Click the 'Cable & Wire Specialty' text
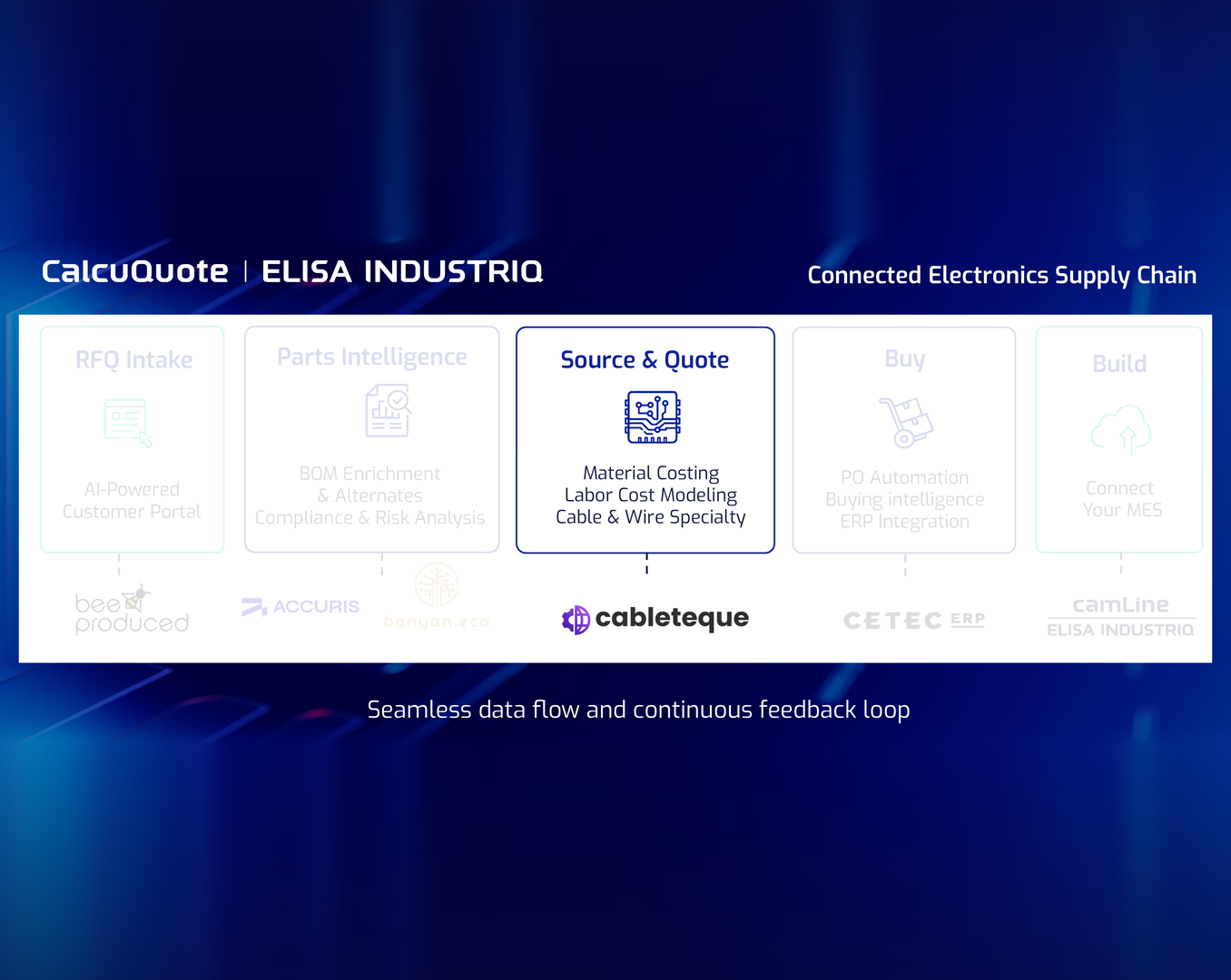1231x980 pixels. click(651, 517)
